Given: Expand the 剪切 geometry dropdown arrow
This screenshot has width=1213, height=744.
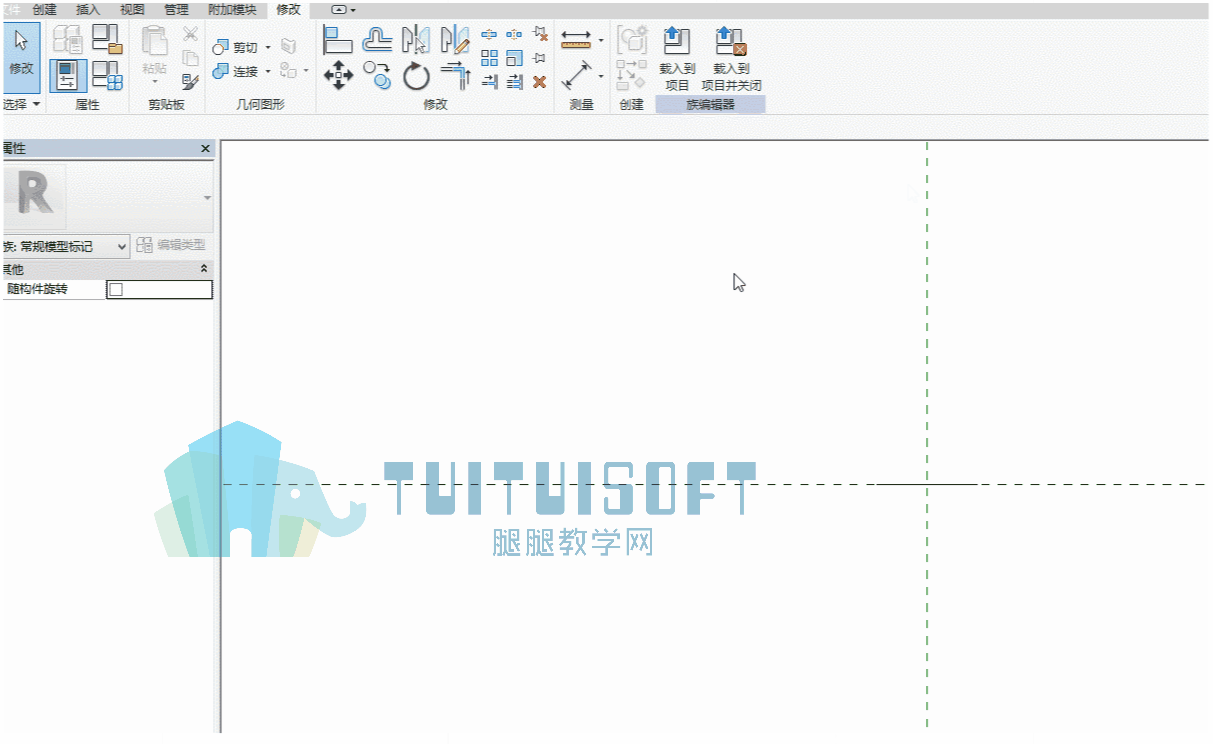Looking at the screenshot, I should [x=268, y=48].
